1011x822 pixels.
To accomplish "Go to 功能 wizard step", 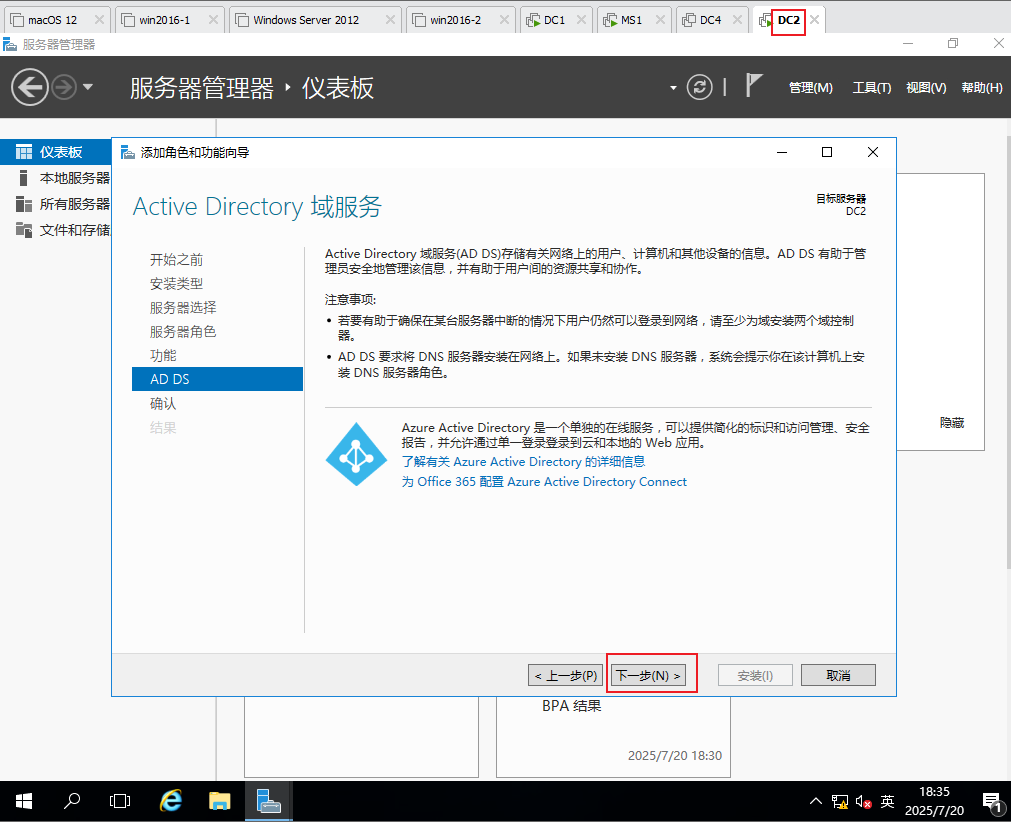I will (x=163, y=355).
